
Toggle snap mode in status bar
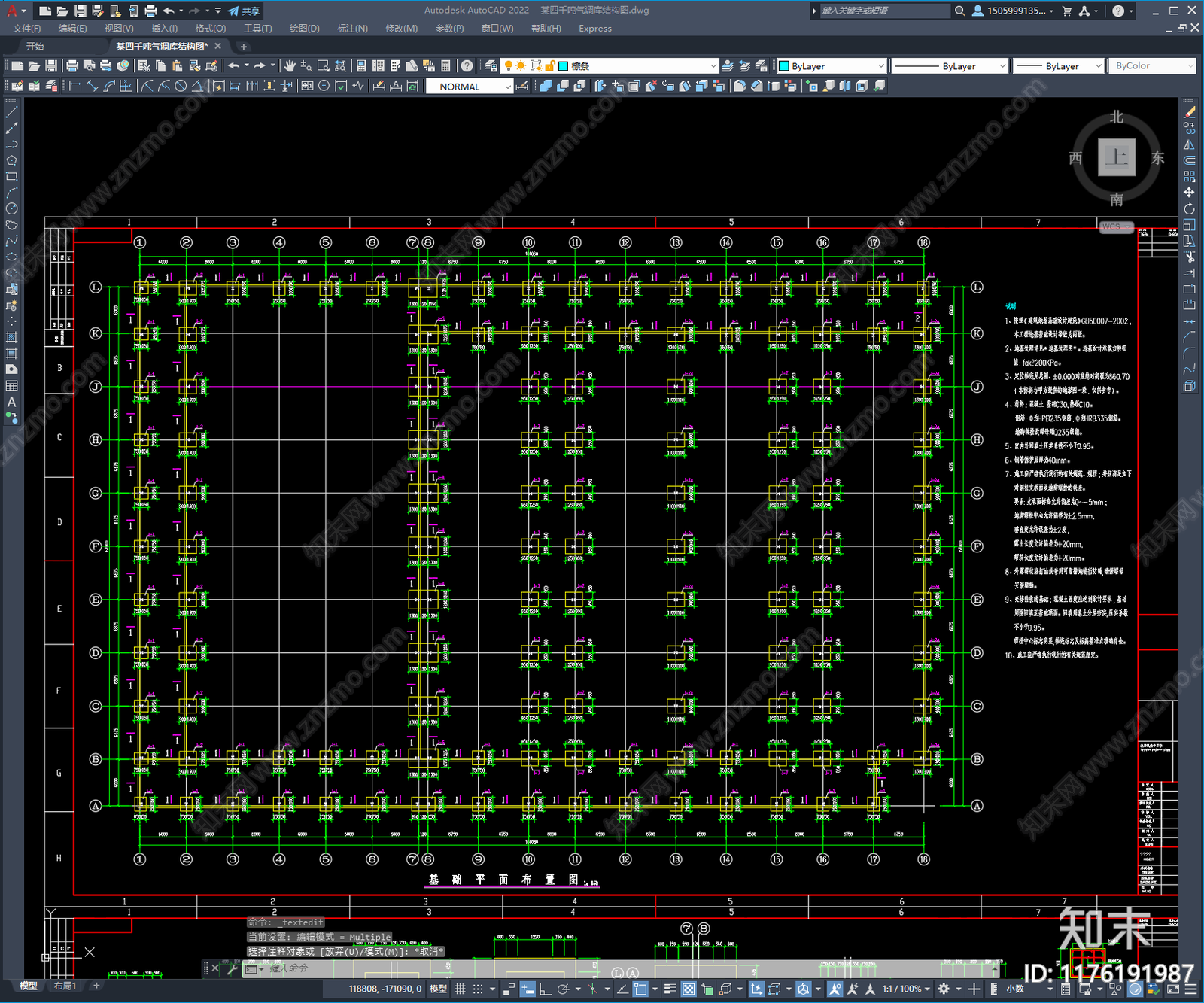pyautogui.click(x=478, y=989)
